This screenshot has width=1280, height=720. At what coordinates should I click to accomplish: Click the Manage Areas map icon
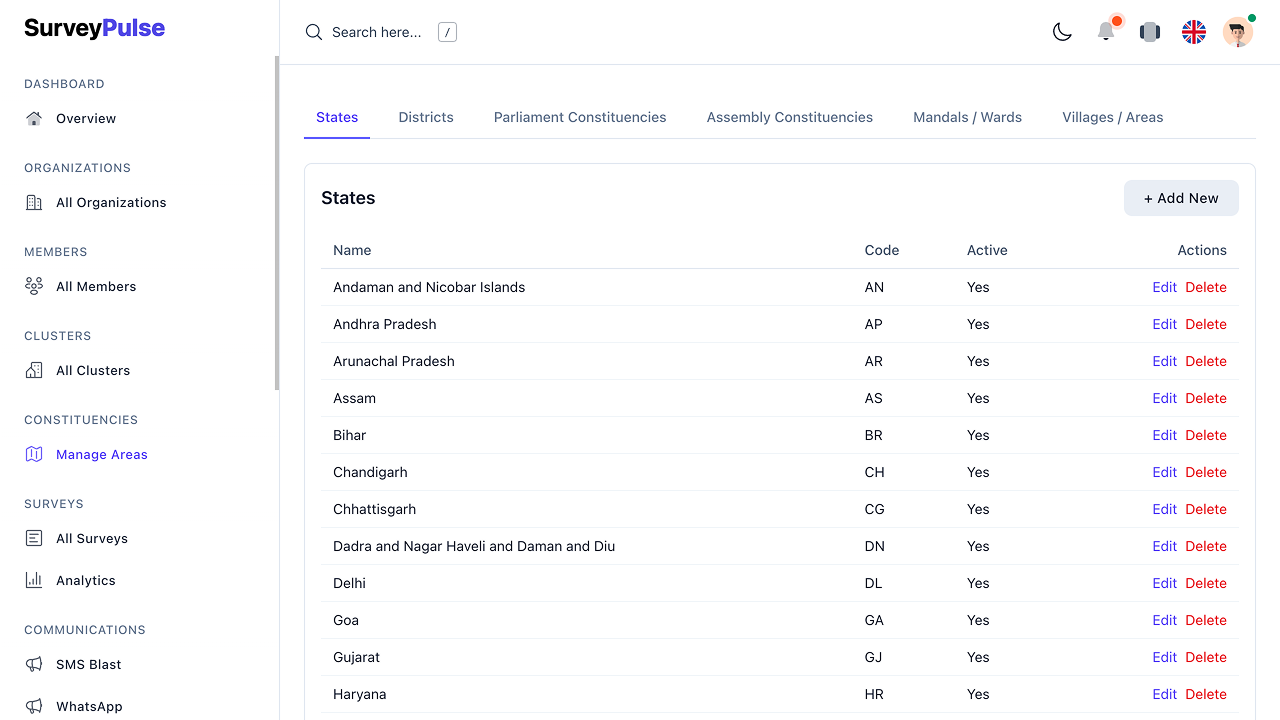point(34,454)
